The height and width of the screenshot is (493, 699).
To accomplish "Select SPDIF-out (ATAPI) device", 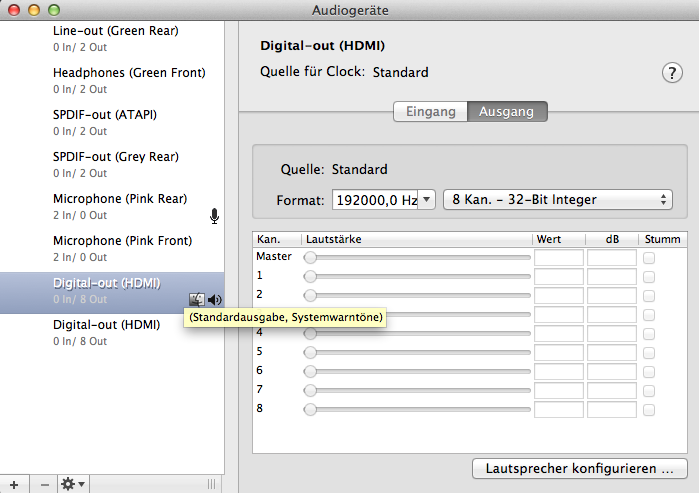I will tap(112, 123).
